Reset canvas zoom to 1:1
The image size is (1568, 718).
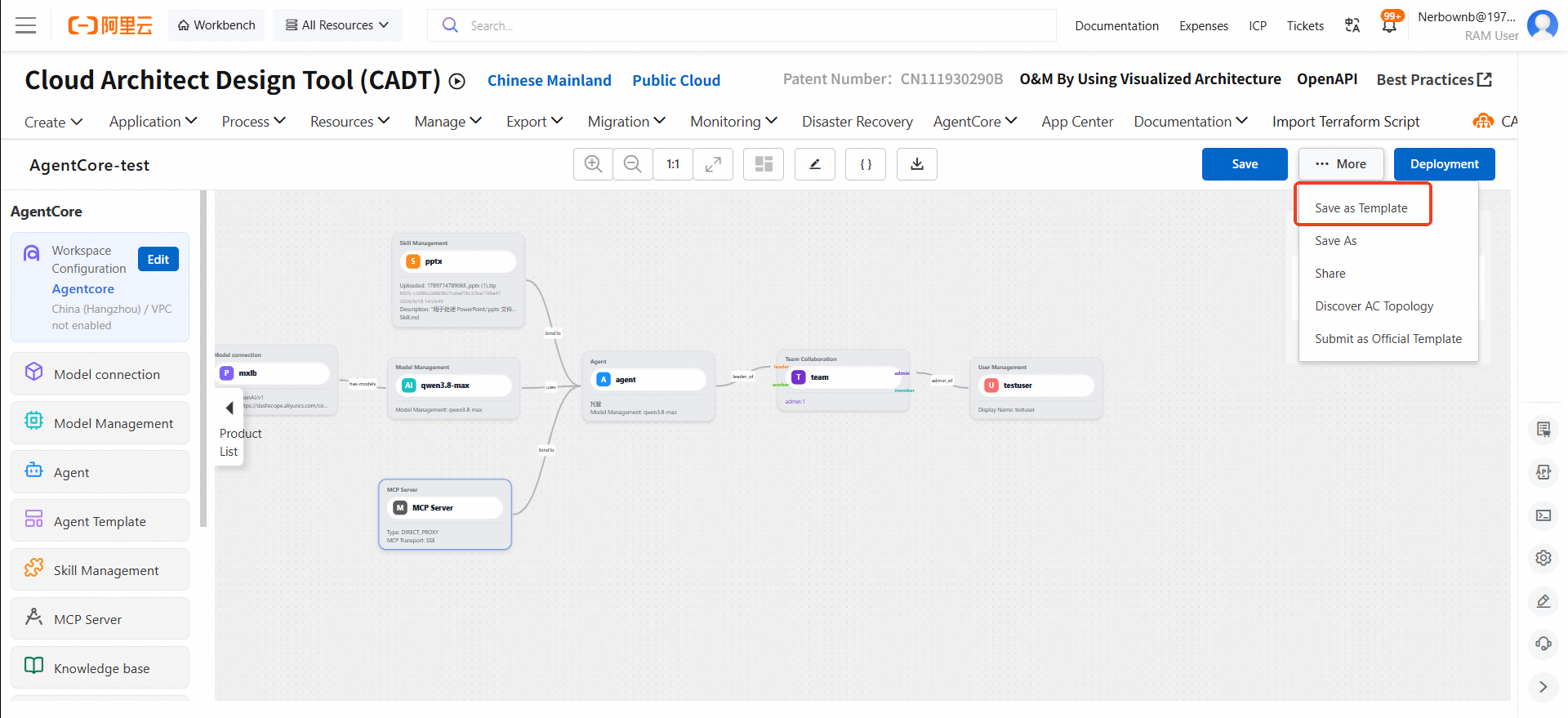[673, 164]
